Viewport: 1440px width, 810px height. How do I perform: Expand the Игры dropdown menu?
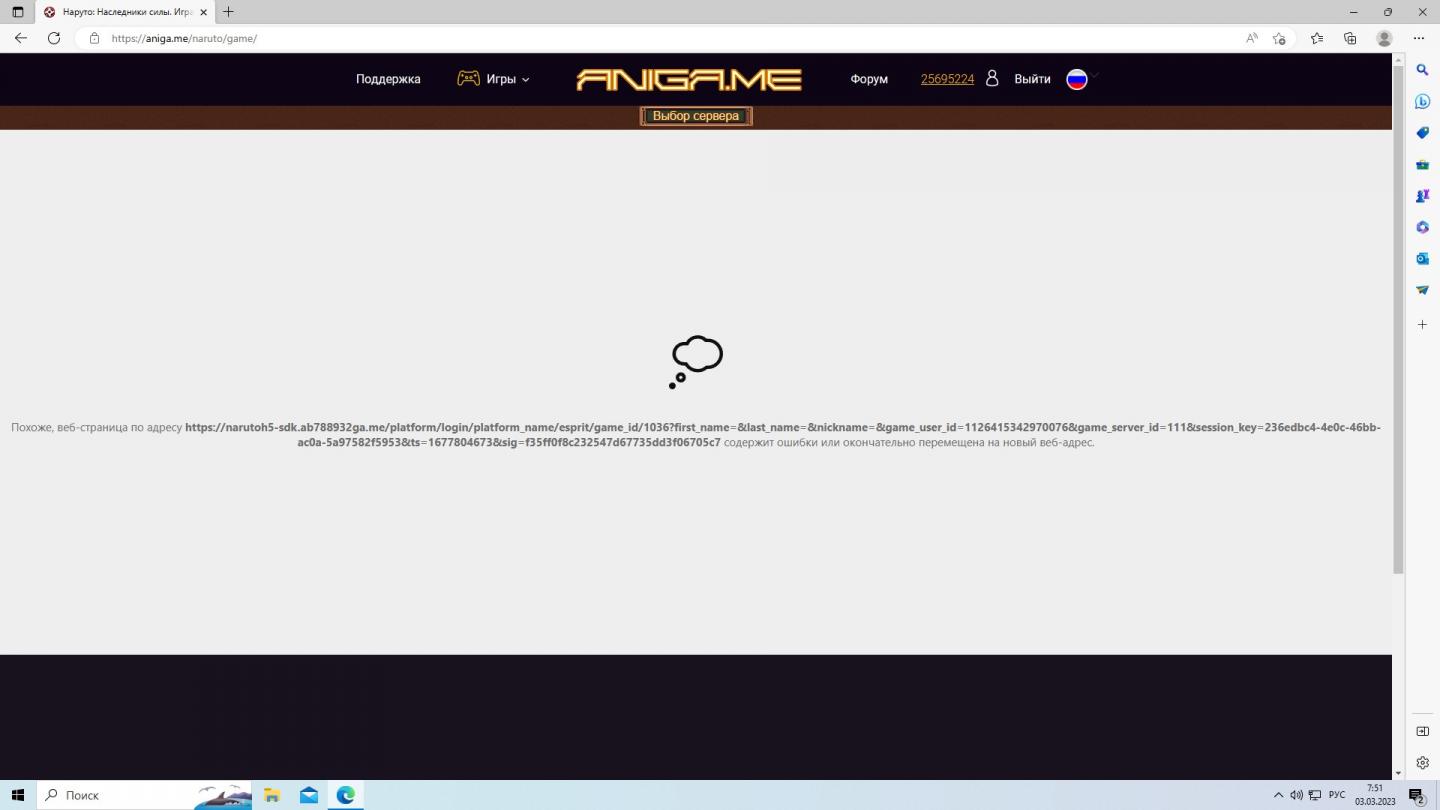pos(494,79)
